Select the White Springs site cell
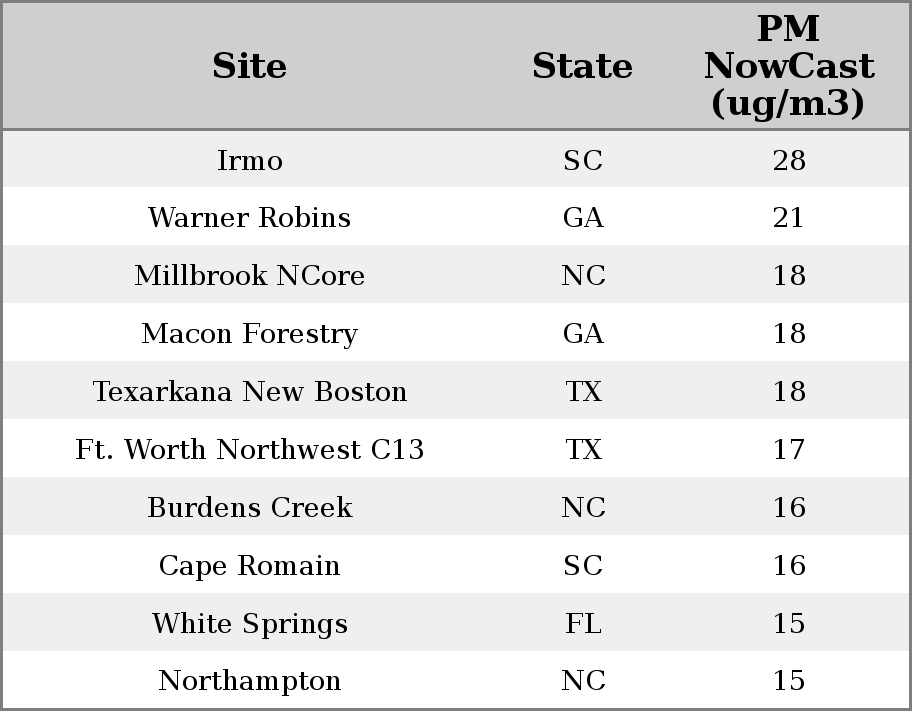 point(249,624)
